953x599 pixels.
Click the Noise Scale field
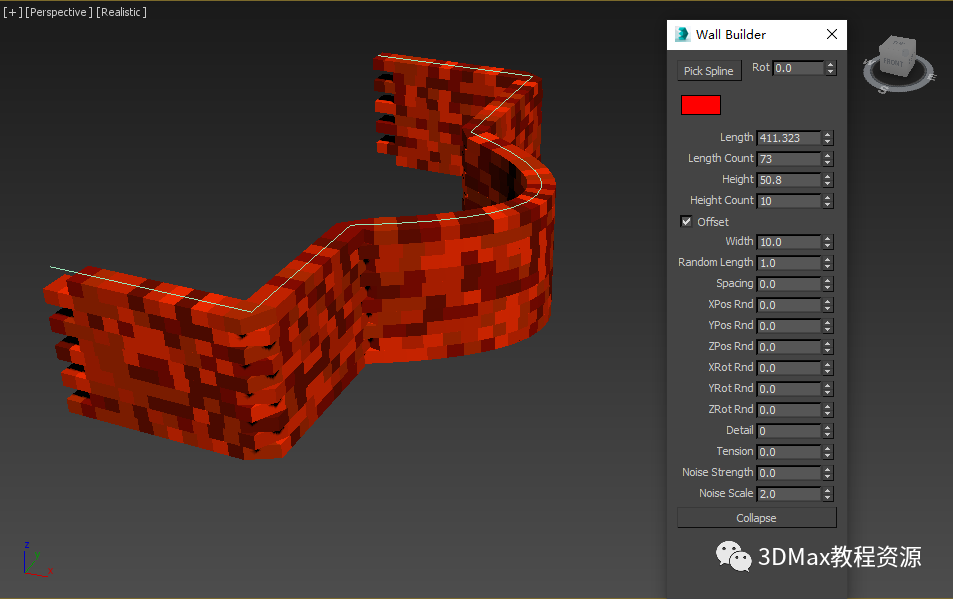[x=788, y=494]
